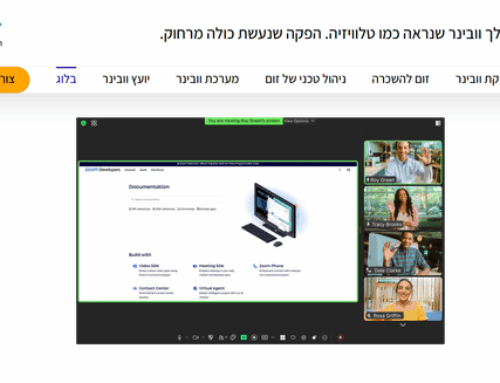Screen dimensions: 500x383
Task: Click the Documentation search field in shared screen
Action: pos(176,199)
